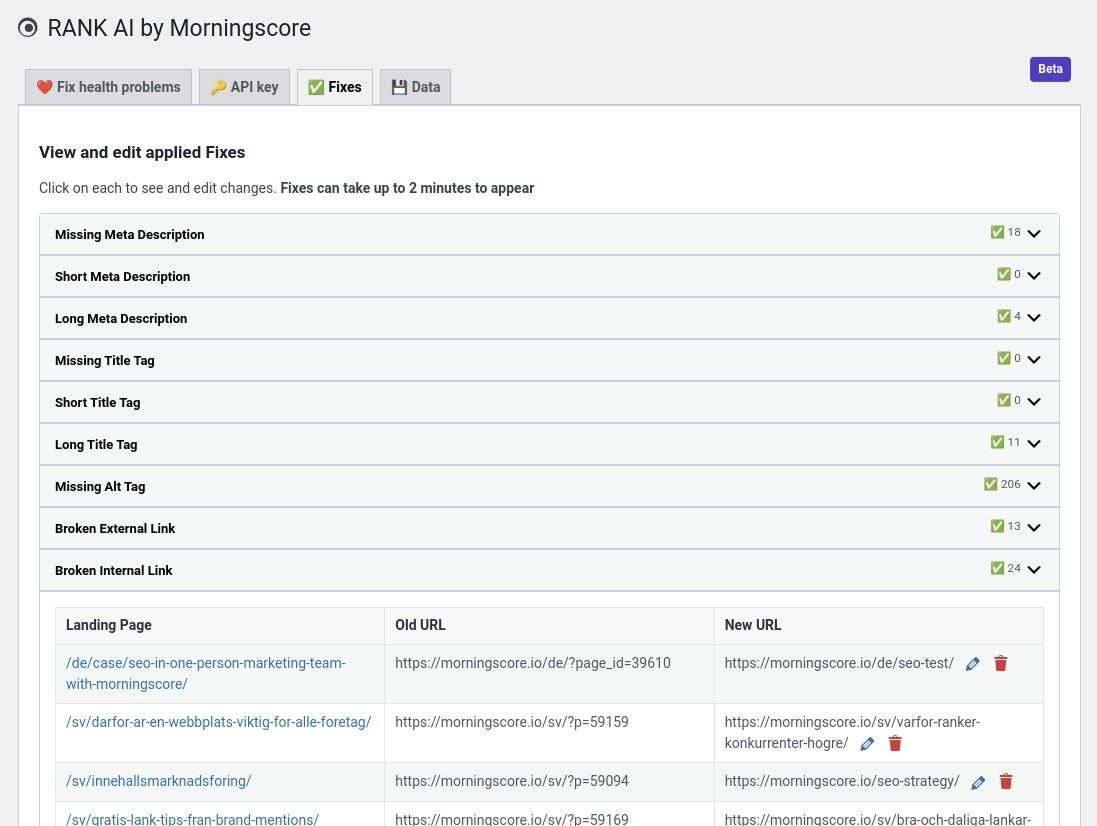The image size is (1097, 826).
Task: Expand the Missing Meta Description section
Action: [1034, 234]
